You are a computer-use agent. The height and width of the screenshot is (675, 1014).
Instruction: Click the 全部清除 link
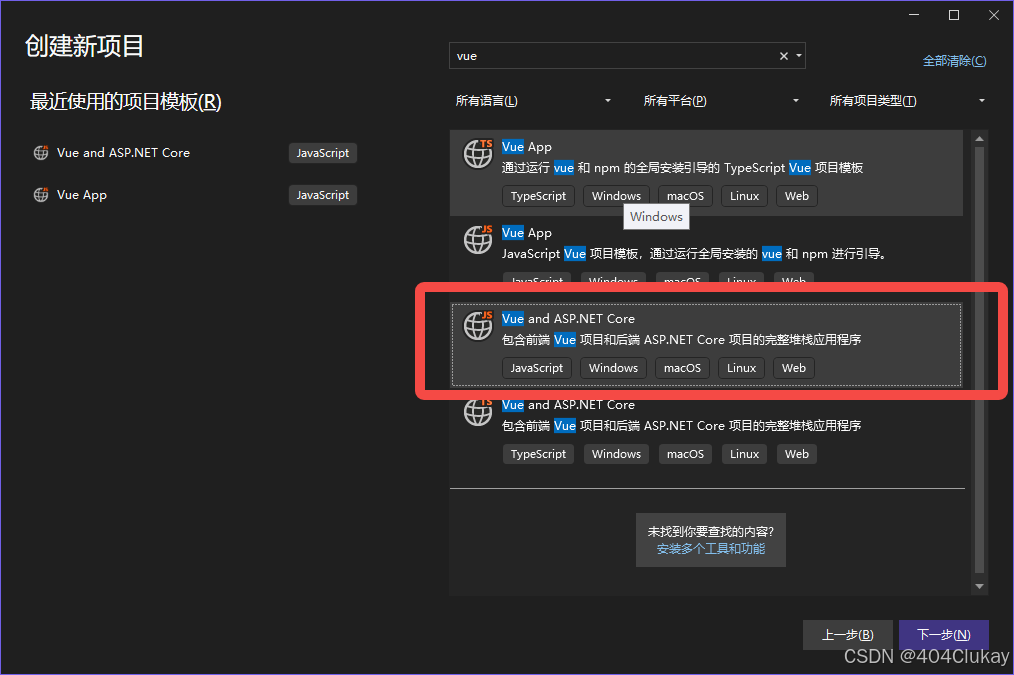tap(955, 61)
